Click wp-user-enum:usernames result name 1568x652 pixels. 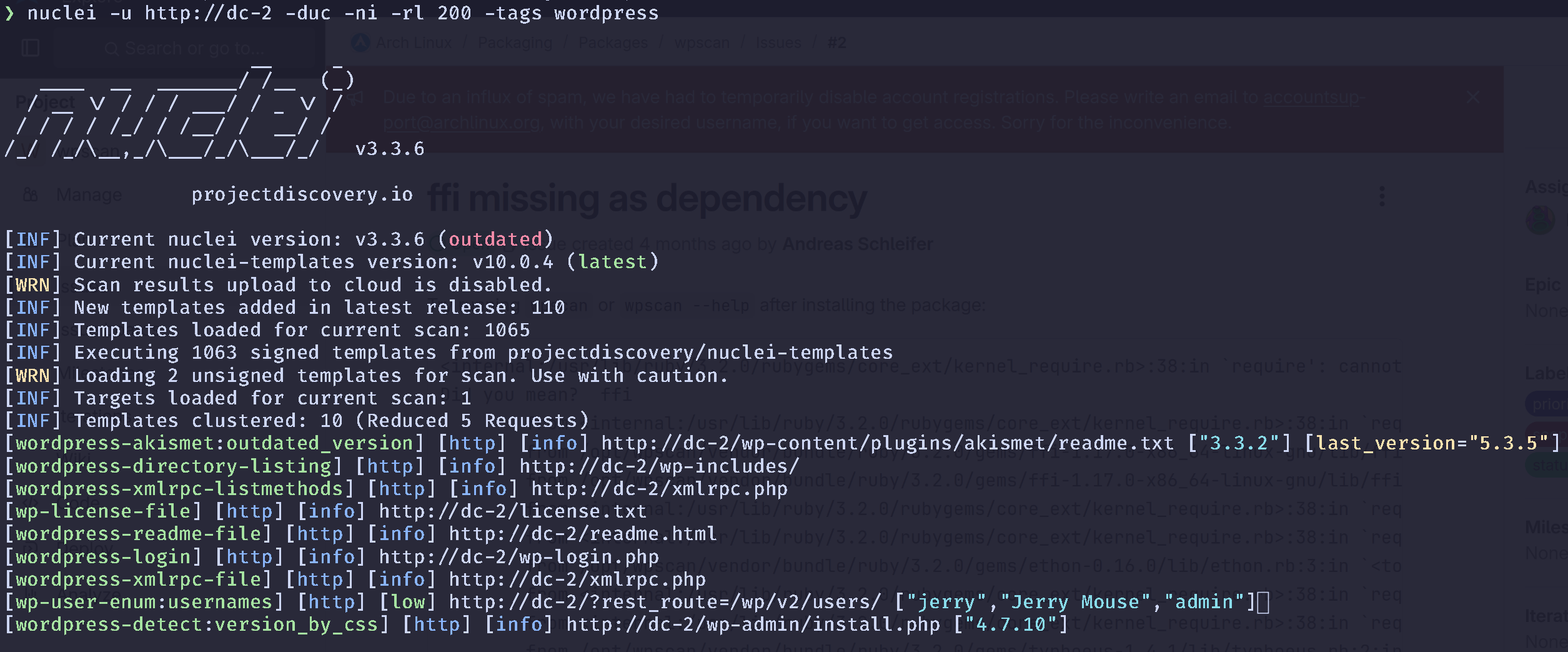[144, 602]
